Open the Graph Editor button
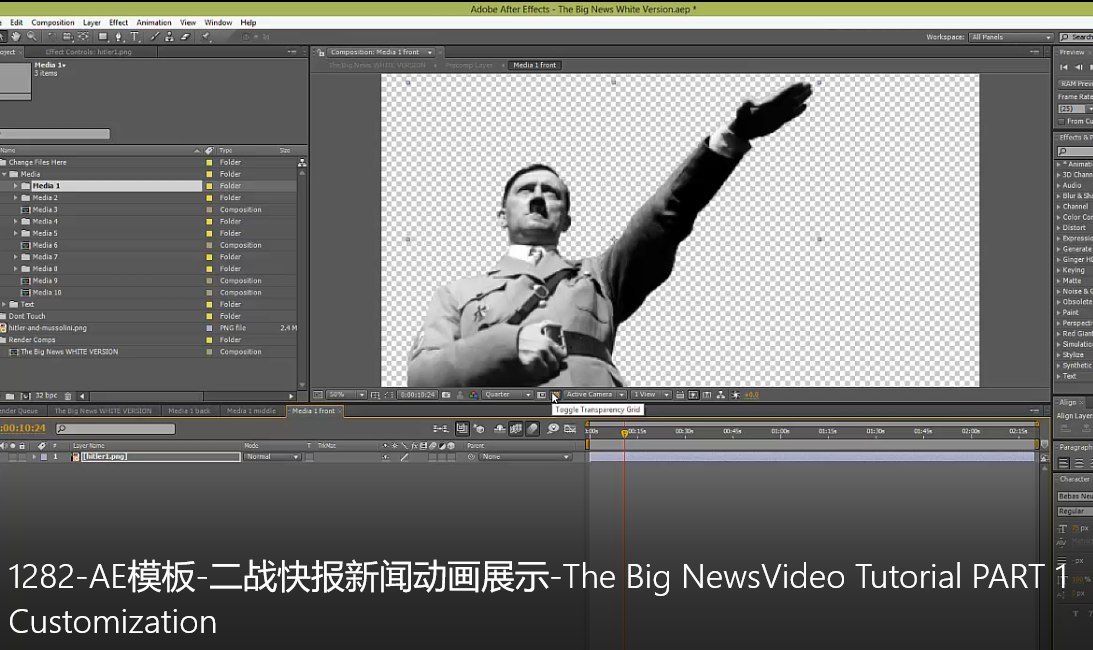 coord(570,428)
